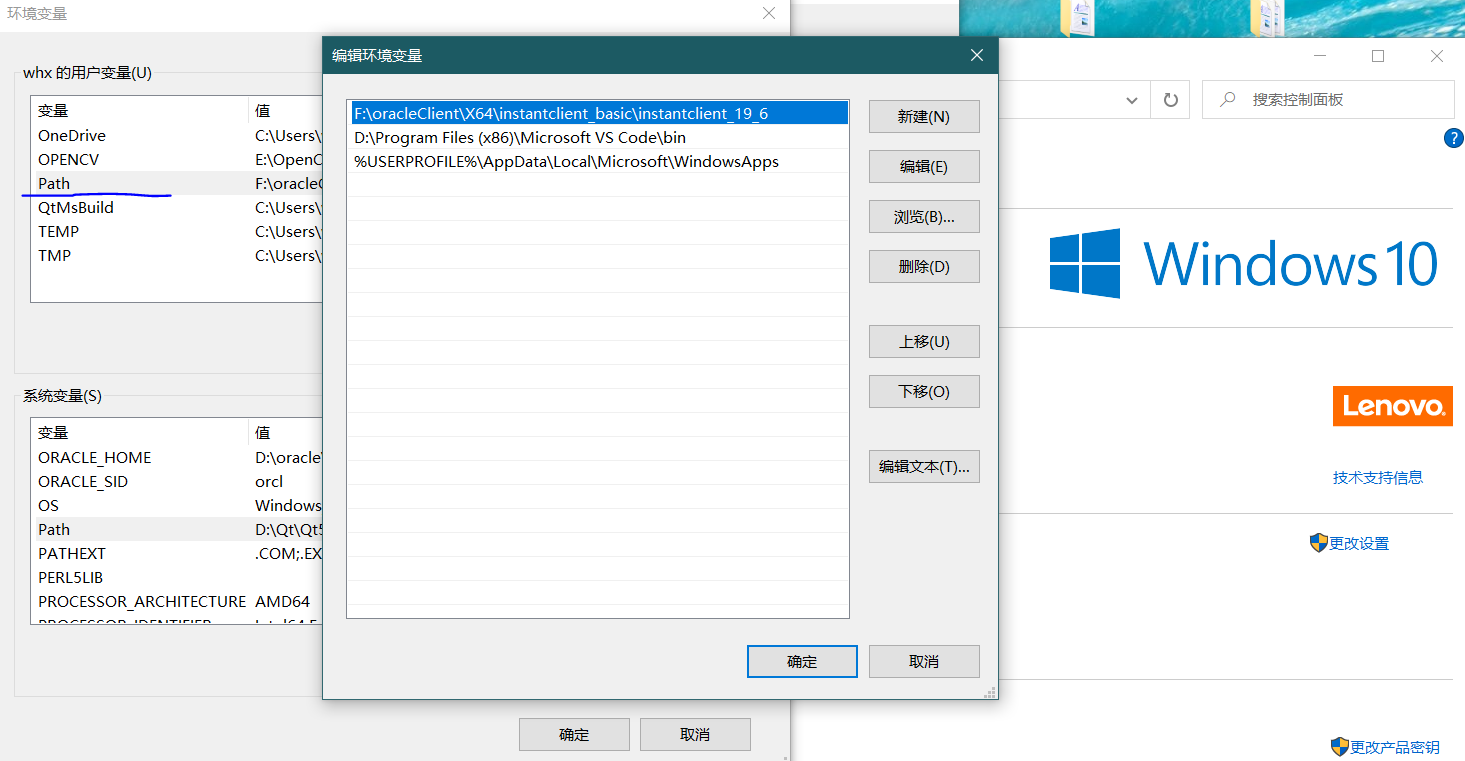The height and width of the screenshot is (761, 1465).
Task: Select the ORACLE_HOME system variable row
Action: [94, 457]
